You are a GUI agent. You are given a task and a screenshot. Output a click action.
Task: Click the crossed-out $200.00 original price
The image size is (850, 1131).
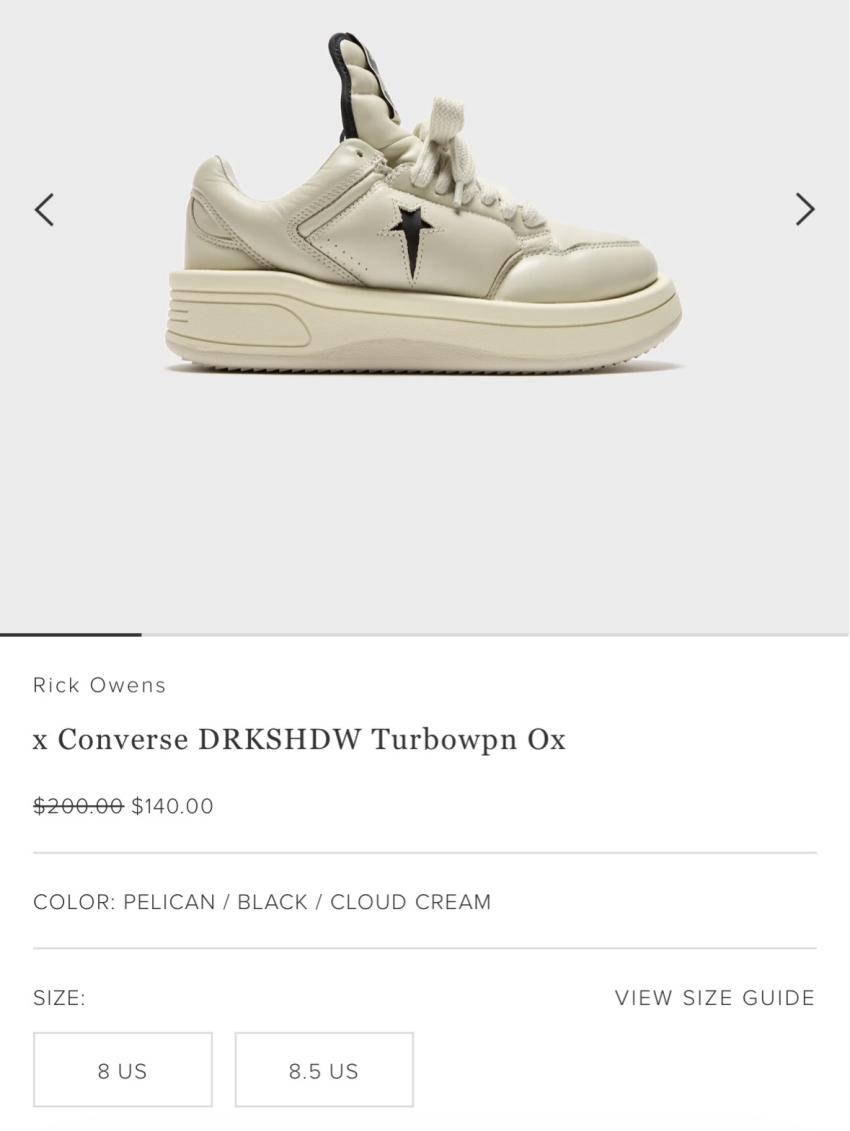click(78, 806)
